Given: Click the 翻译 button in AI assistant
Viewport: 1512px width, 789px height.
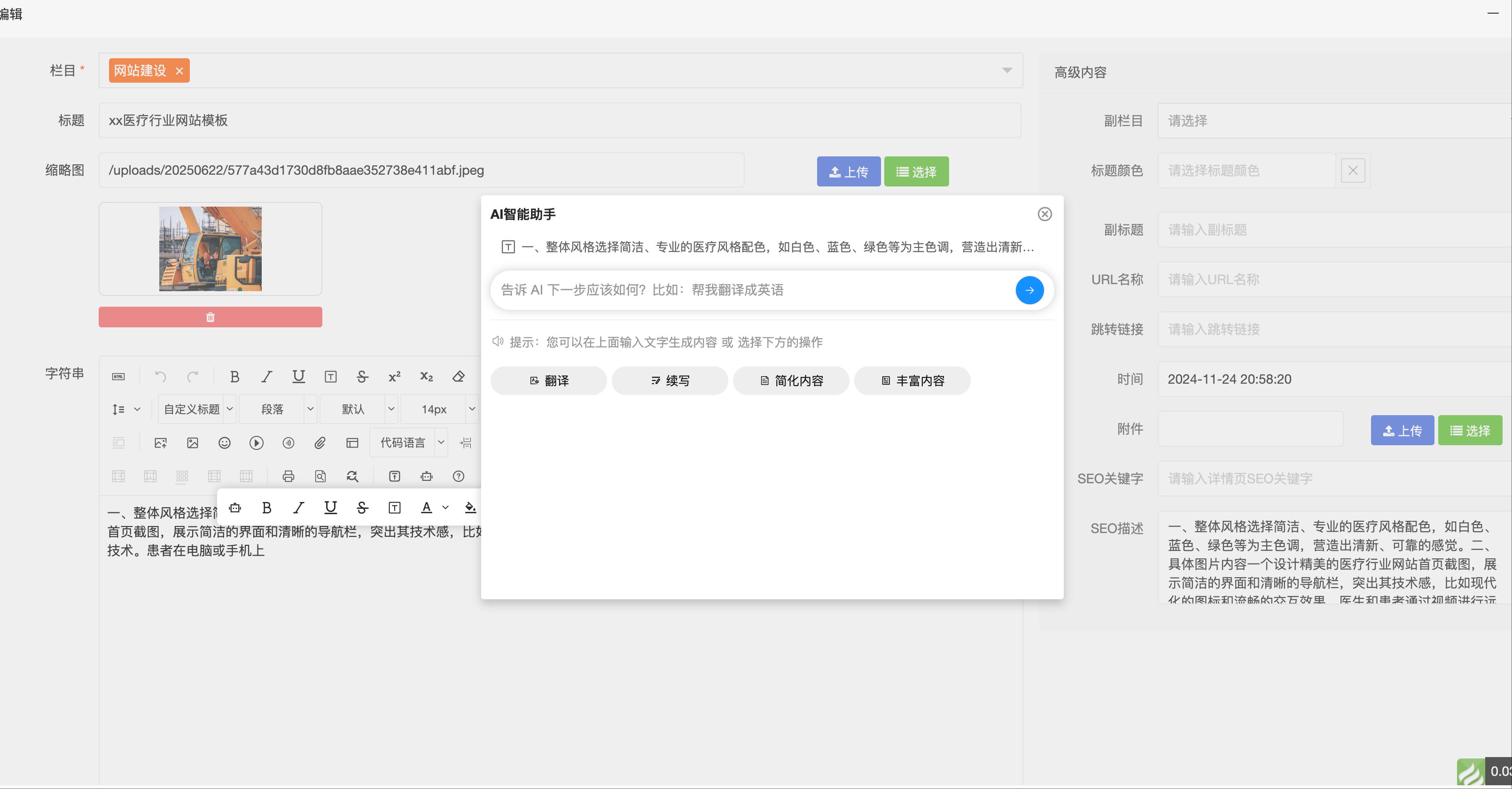Looking at the screenshot, I should point(549,381).
